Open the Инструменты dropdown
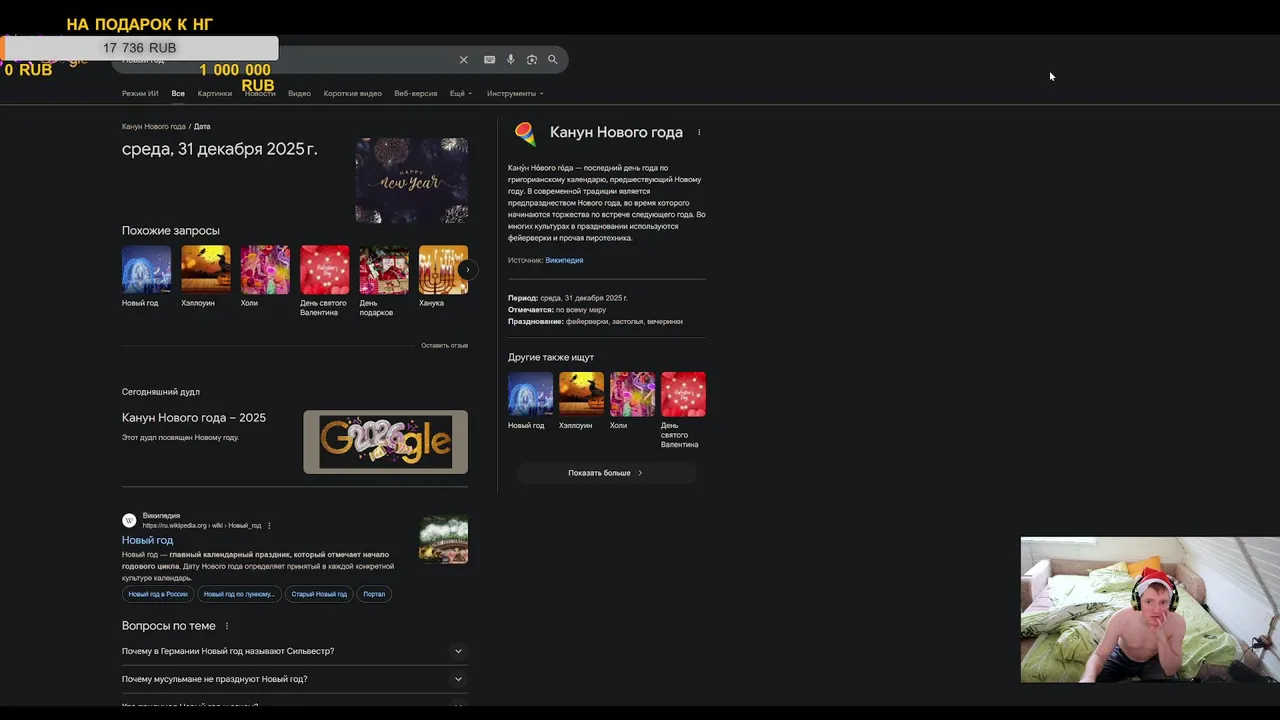The height and width of the screenshot is (720, 1280). (x=515, y=94)
